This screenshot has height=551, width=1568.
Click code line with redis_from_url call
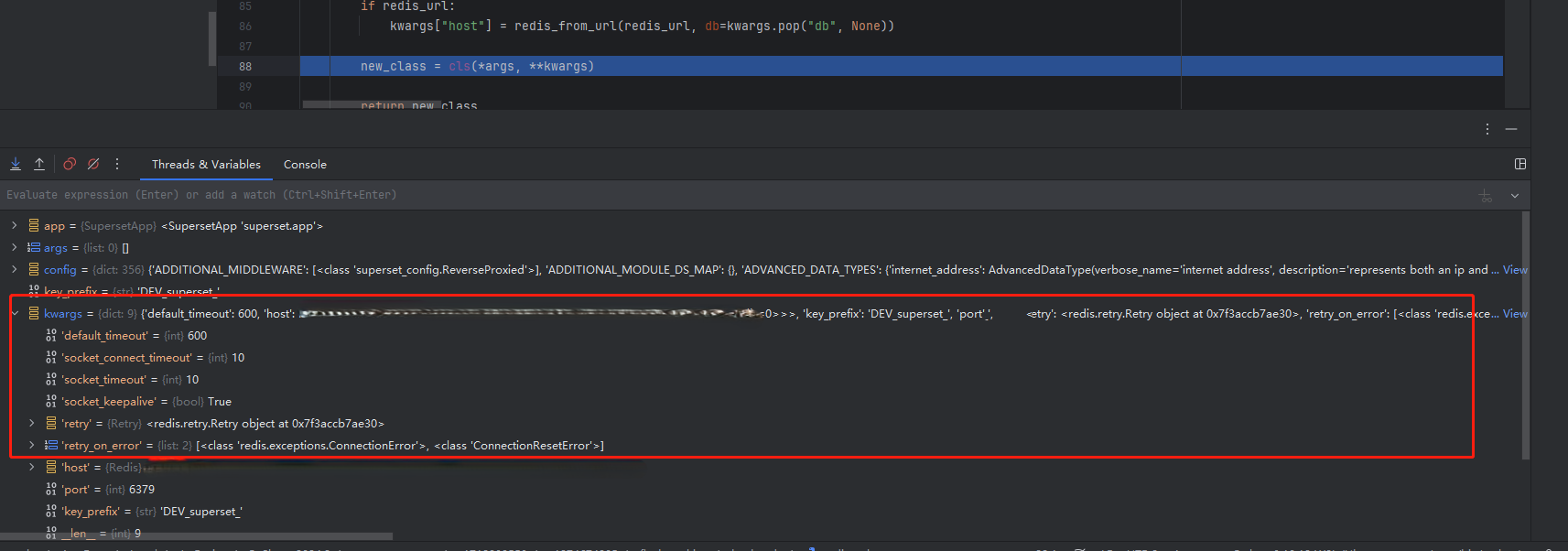(x=642, y=26)
